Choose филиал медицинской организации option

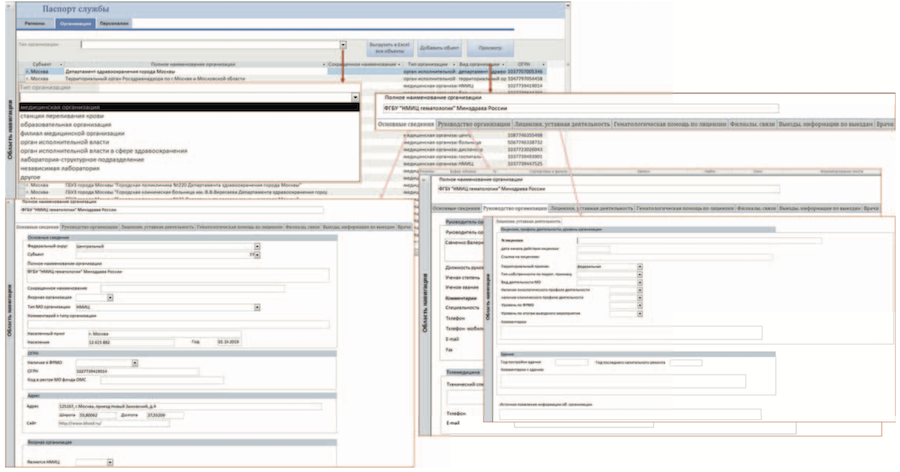click(189, 133)
